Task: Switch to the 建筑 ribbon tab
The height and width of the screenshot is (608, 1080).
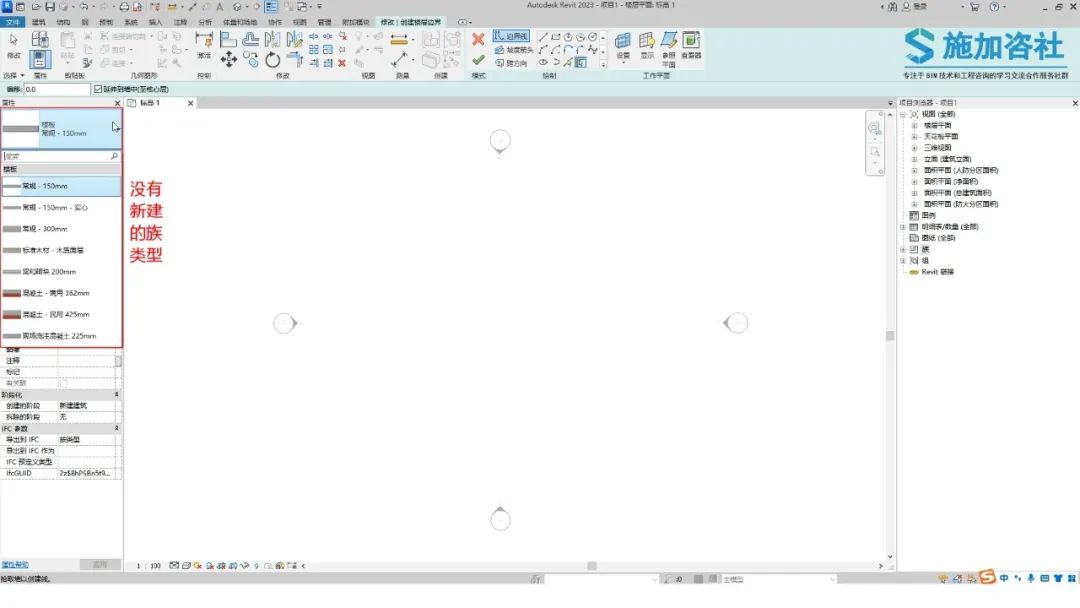Action: coord(39,22)
